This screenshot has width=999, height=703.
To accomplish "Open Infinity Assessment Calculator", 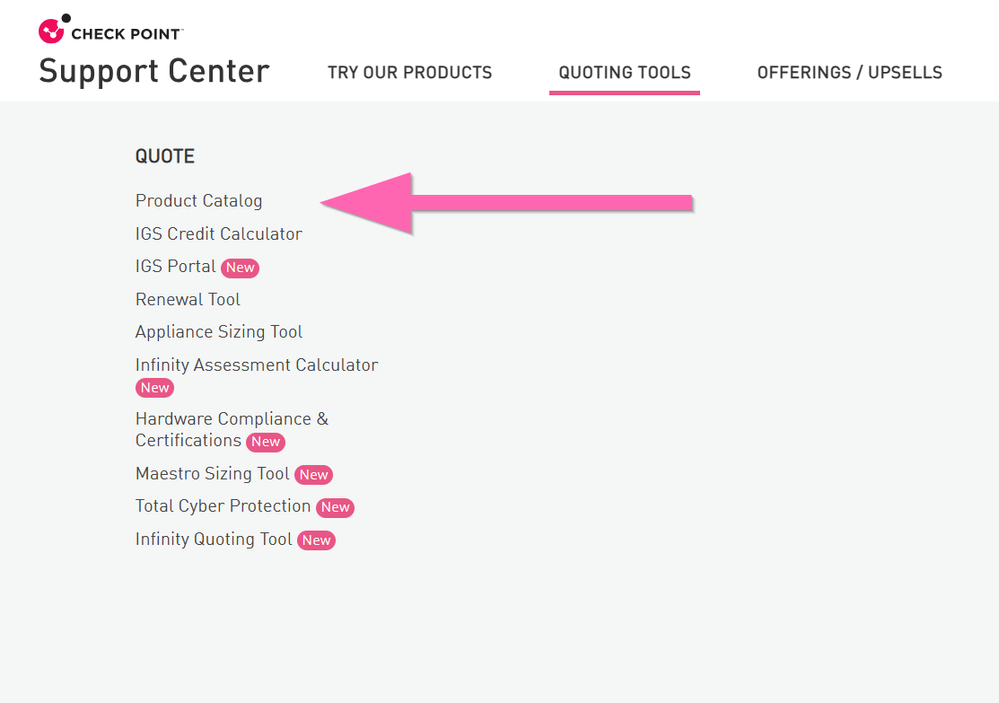I will [x=257, y=365].
